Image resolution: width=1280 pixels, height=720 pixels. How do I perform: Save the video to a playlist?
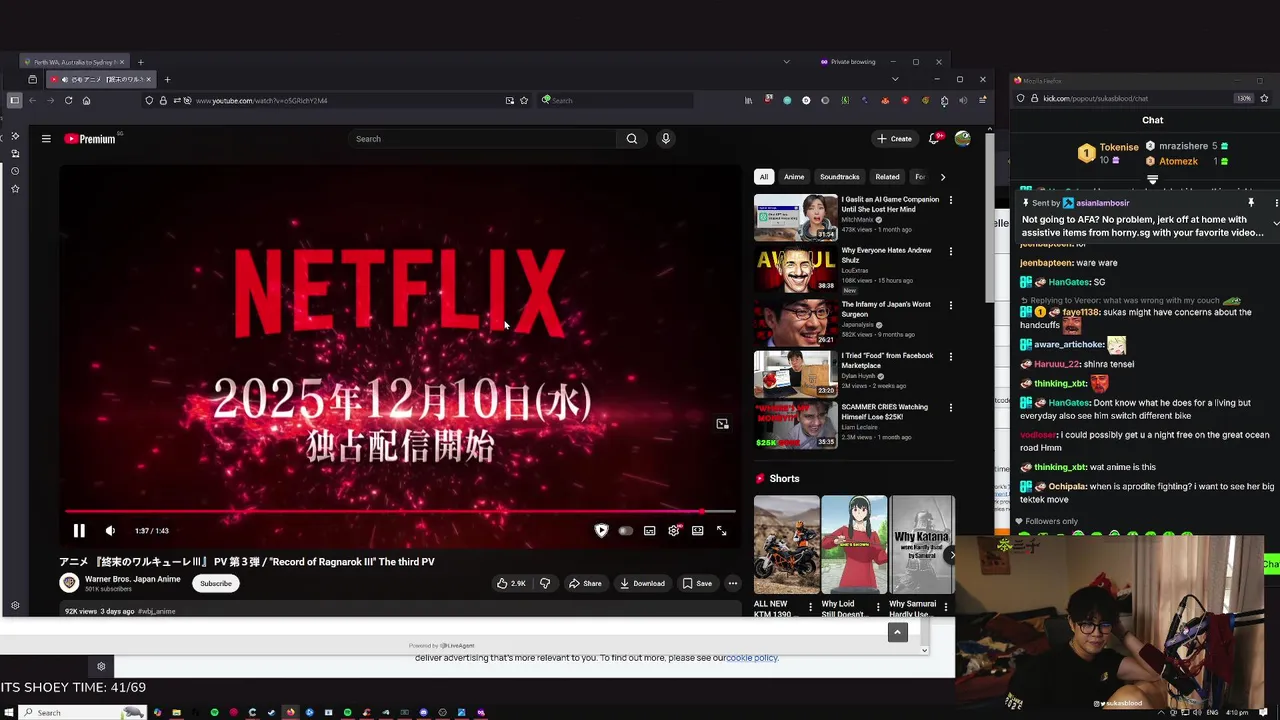[x=698, y=583]
